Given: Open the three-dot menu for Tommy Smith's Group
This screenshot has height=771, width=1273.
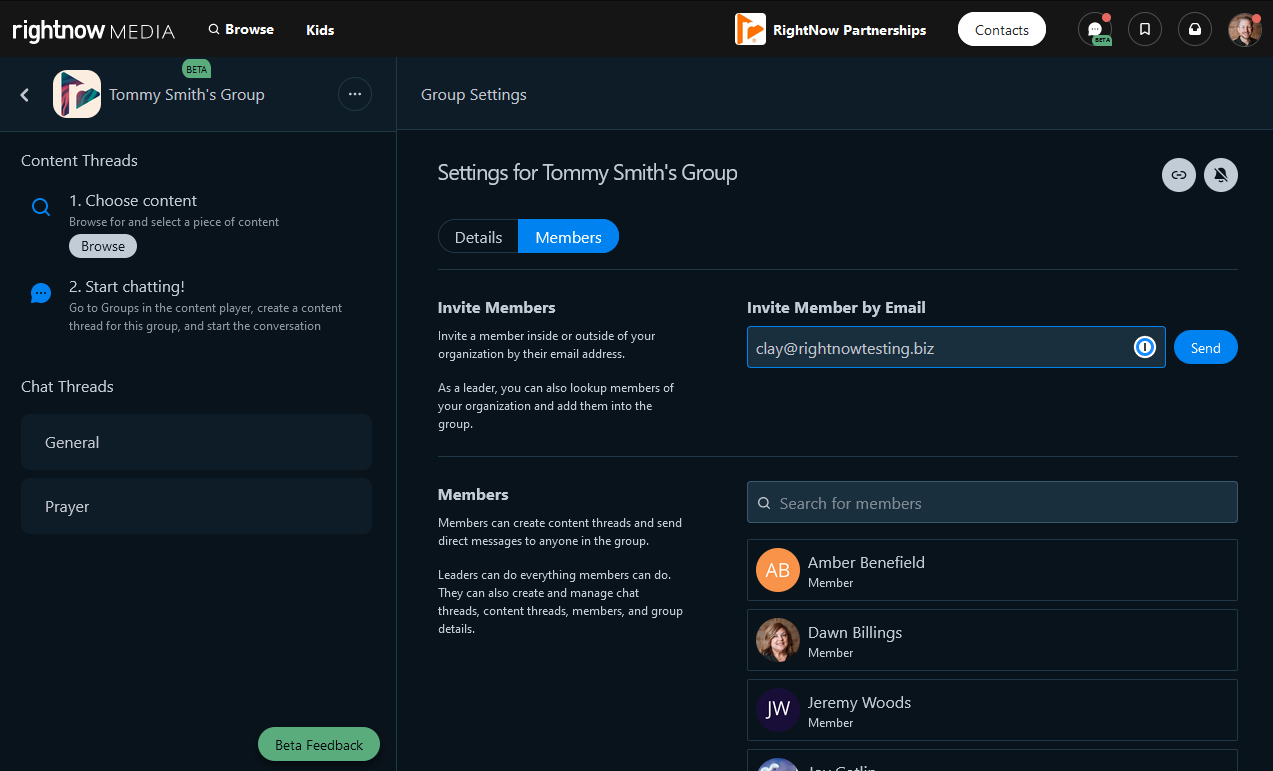Looking at the screenshot, I should tap(355, 94).
